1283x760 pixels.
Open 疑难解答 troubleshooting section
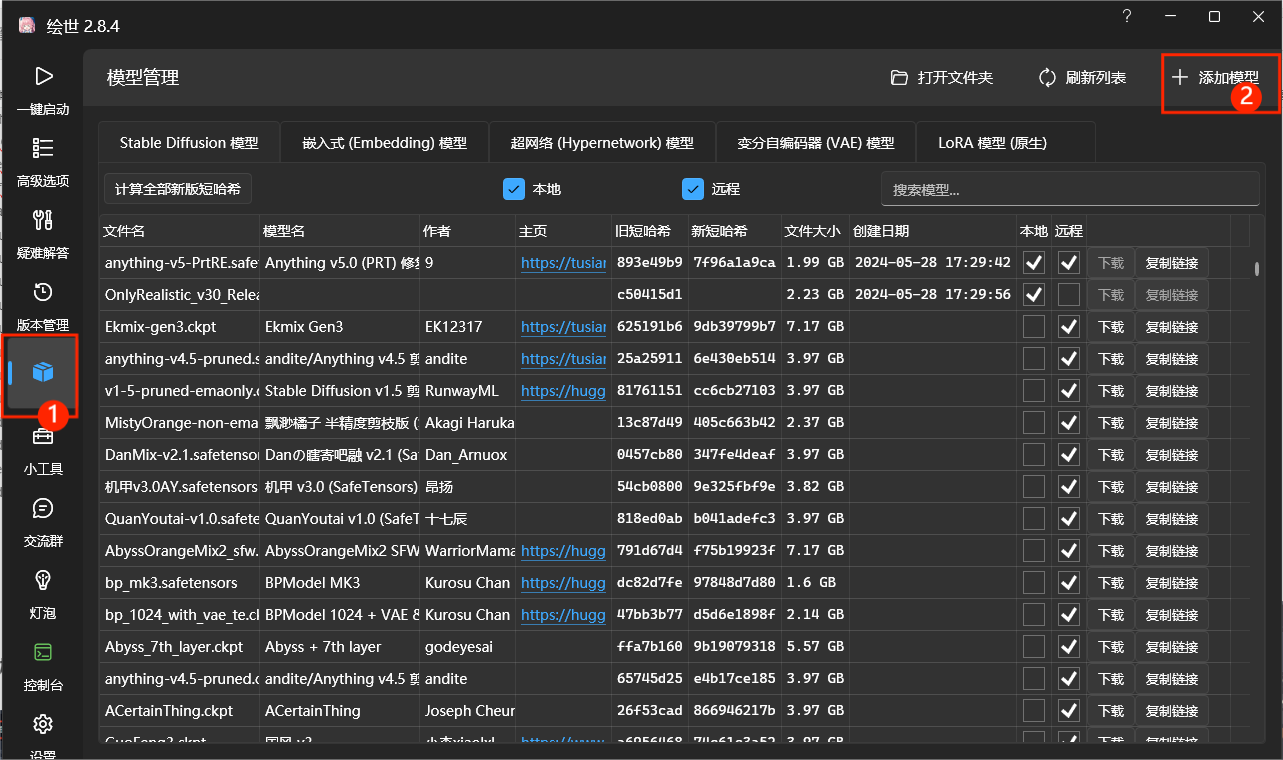(x=43, y=234)
